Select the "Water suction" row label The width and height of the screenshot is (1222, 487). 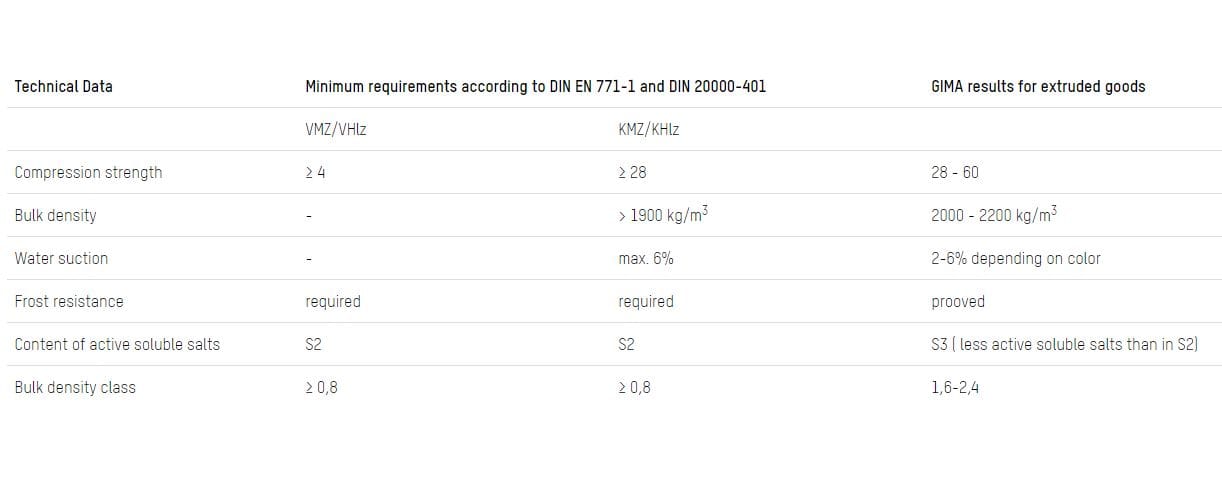pos(61,259)
